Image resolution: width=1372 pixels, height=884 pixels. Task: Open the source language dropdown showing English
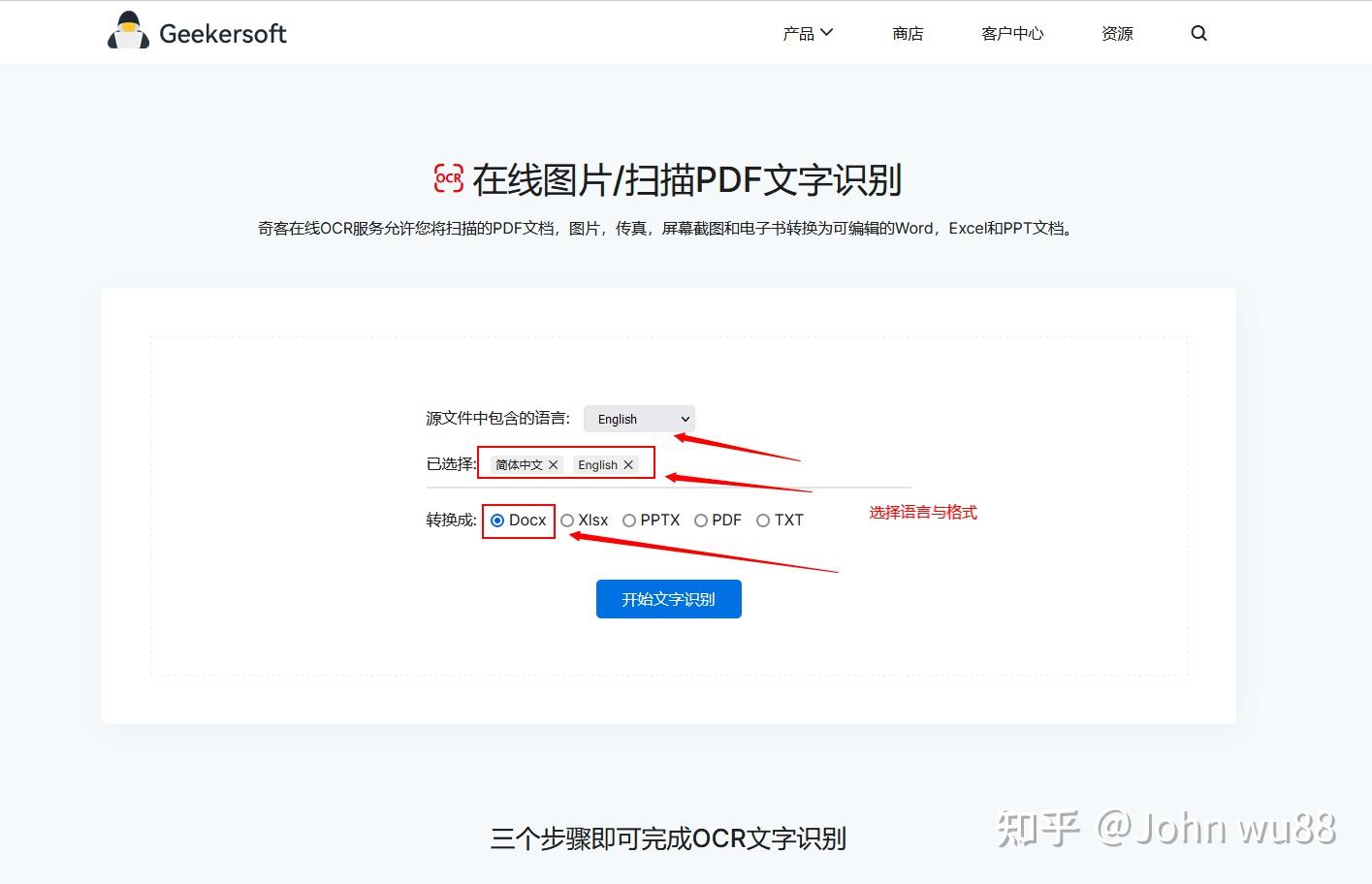point(639,419)
